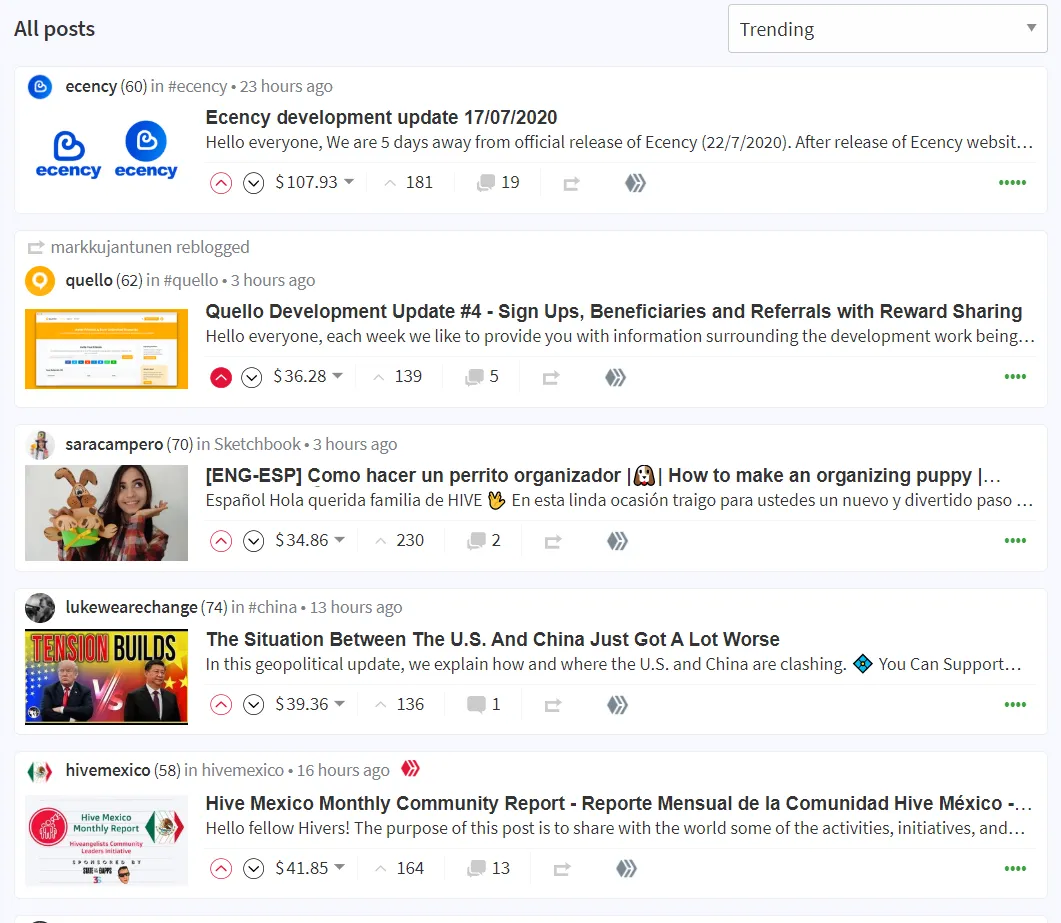Click Hive share icon on Quello post
Image resolution: width=1061 pixels, height=923 pixels.
615,377
